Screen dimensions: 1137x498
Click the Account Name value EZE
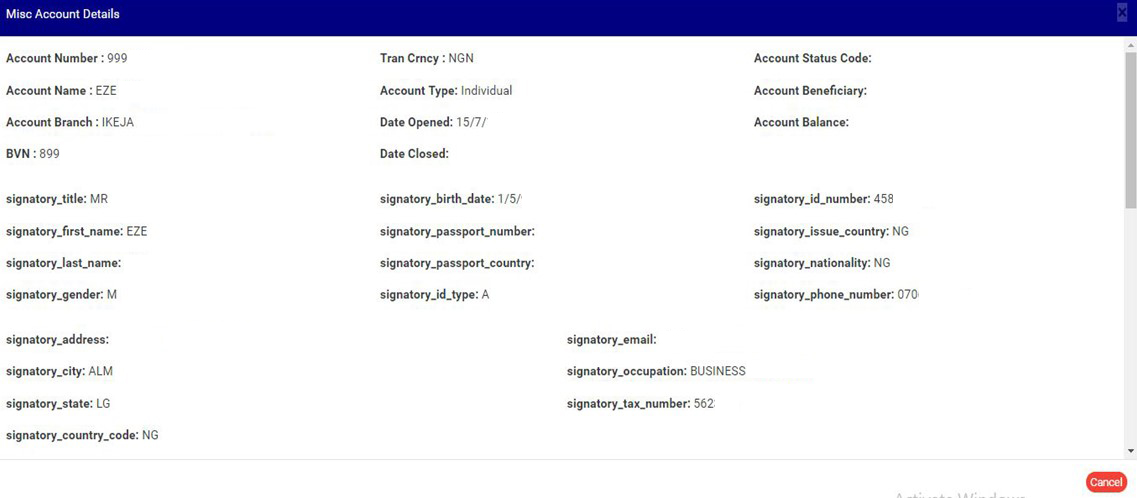(106, 91)
